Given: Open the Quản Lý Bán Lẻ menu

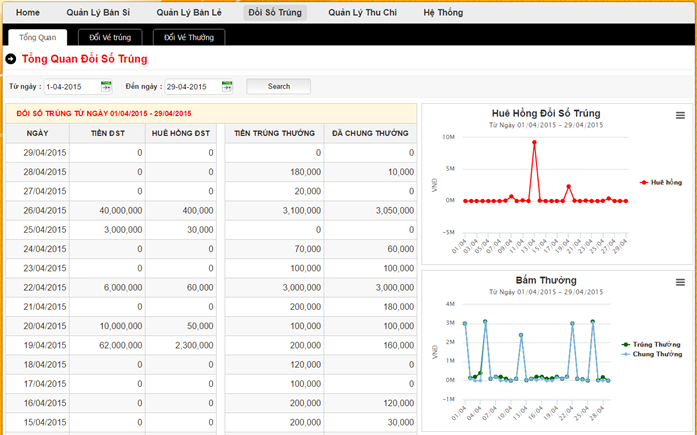Looking at the screenshot, I should [189, 12].
